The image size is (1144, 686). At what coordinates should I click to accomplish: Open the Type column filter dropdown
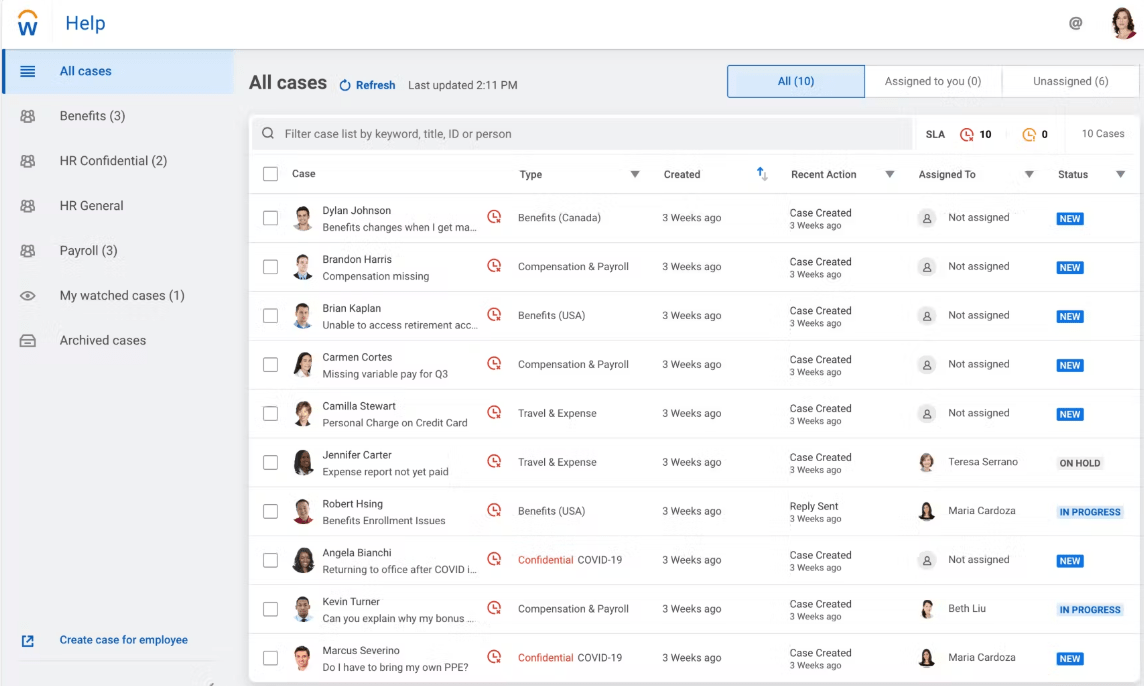[x=635, y=174]
